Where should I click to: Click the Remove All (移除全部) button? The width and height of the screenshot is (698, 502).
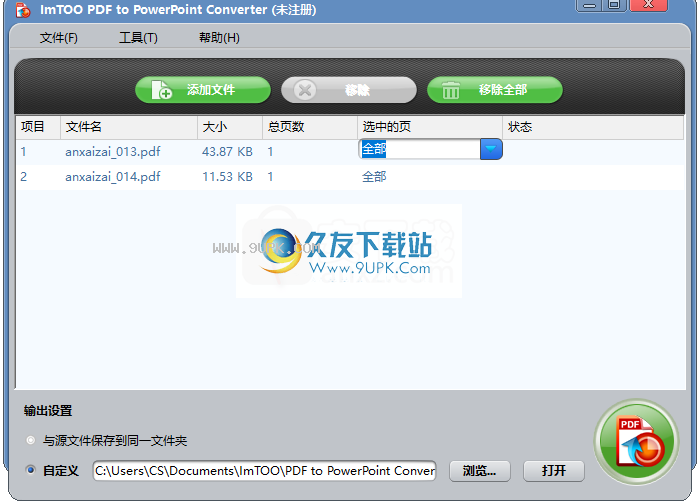[495, 90]
